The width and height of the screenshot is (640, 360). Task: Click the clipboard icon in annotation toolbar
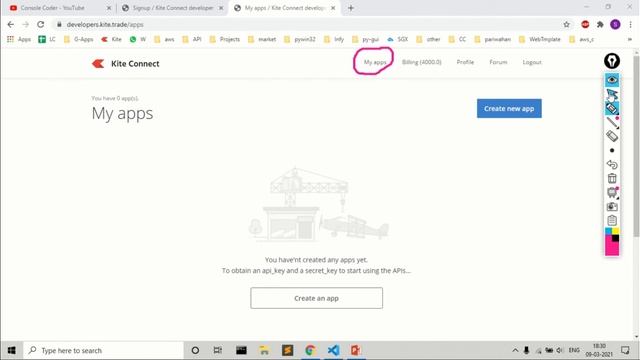[x=612, y=220]
